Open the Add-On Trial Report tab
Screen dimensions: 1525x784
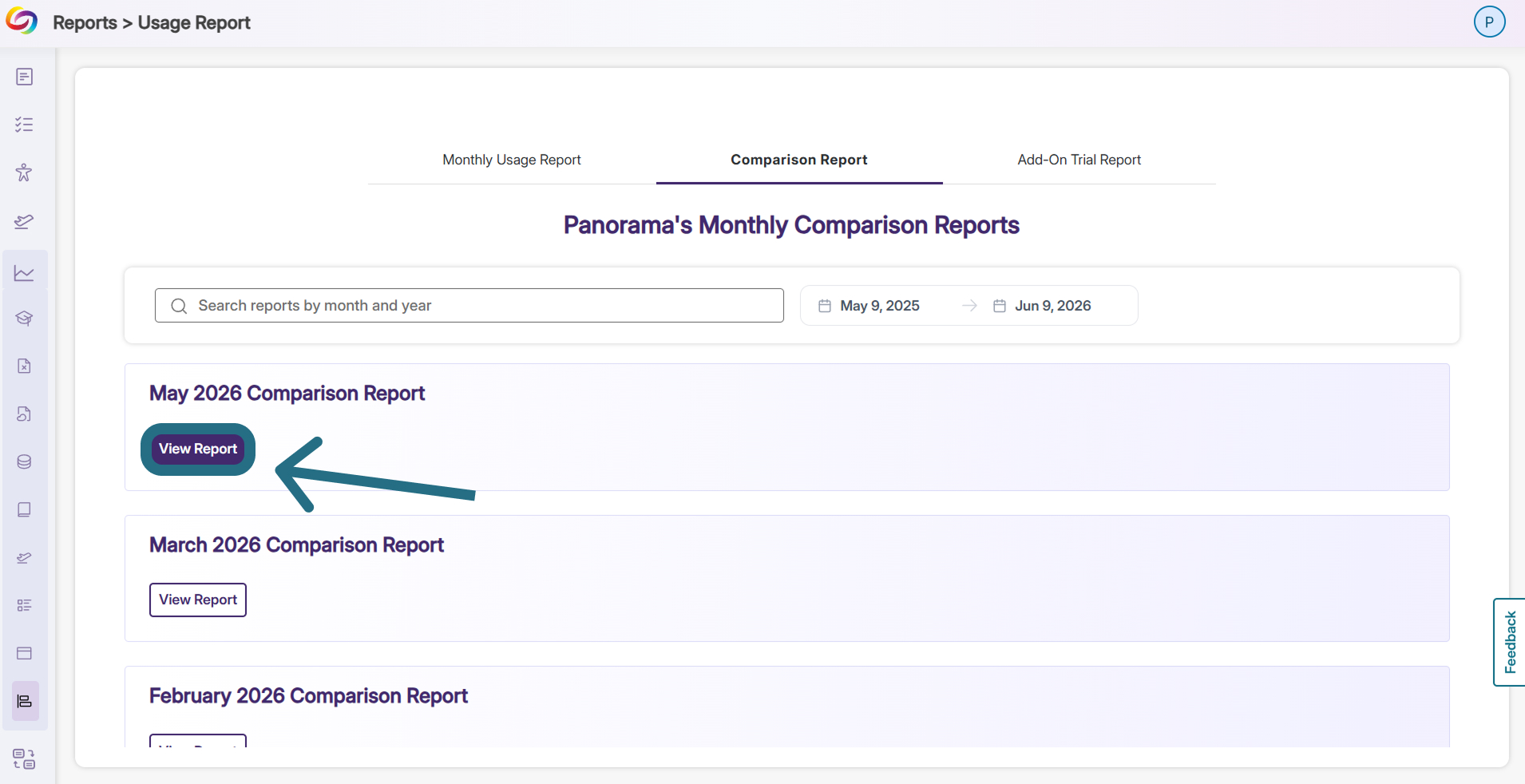(x=1079, y=160)
